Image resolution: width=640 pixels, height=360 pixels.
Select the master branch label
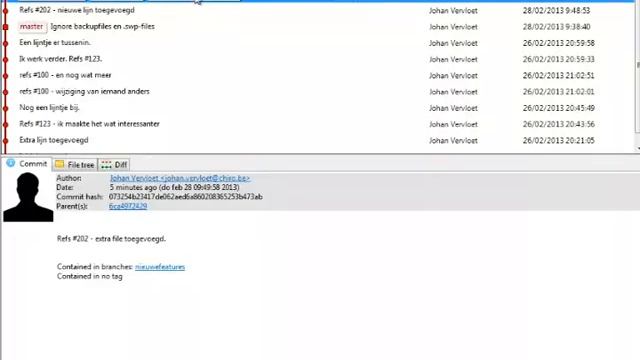[x=31, y=27]
